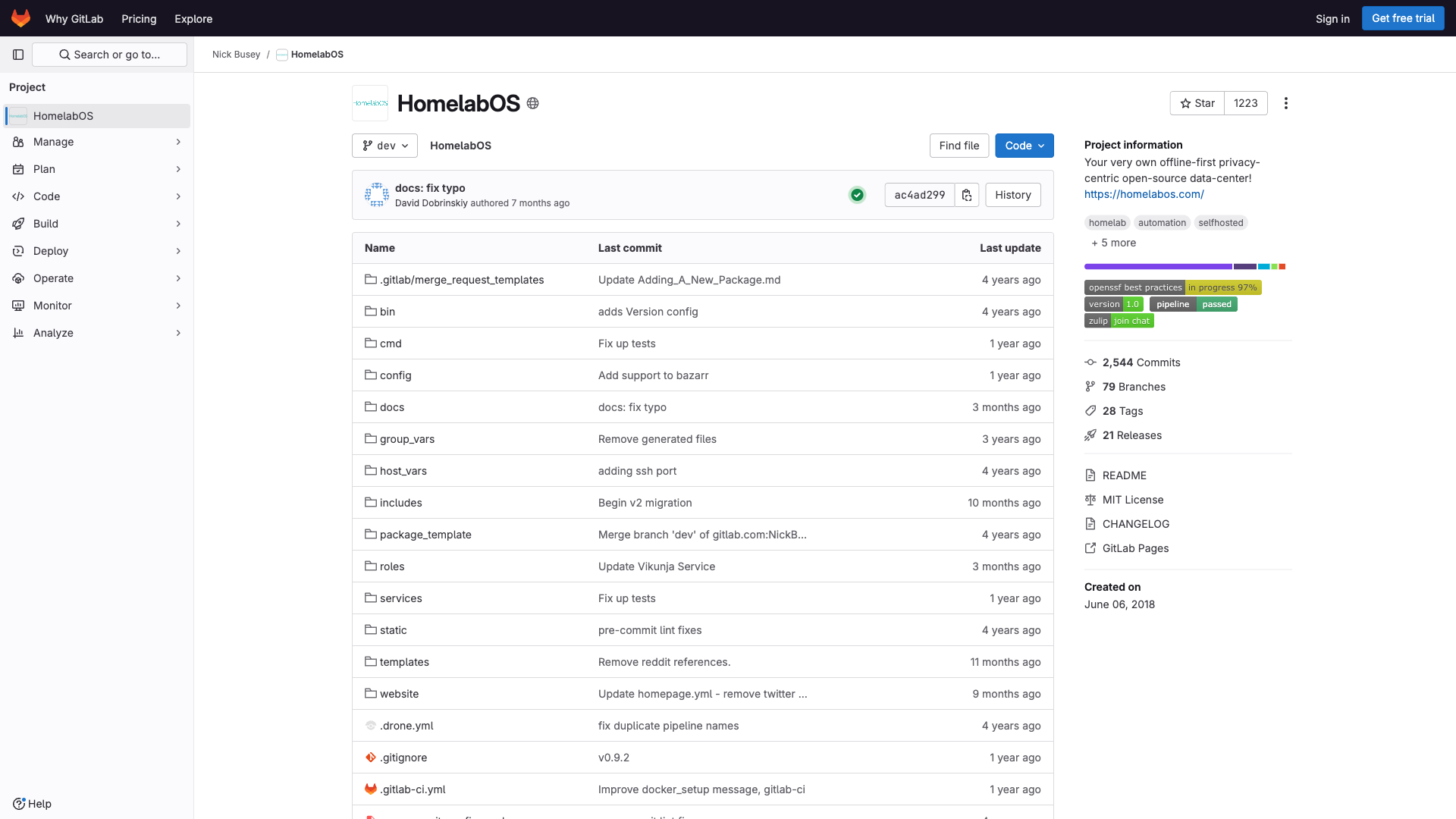Click the public globe visibility icon
This screenshot has height=819, width=1456.
coord(532,103)
